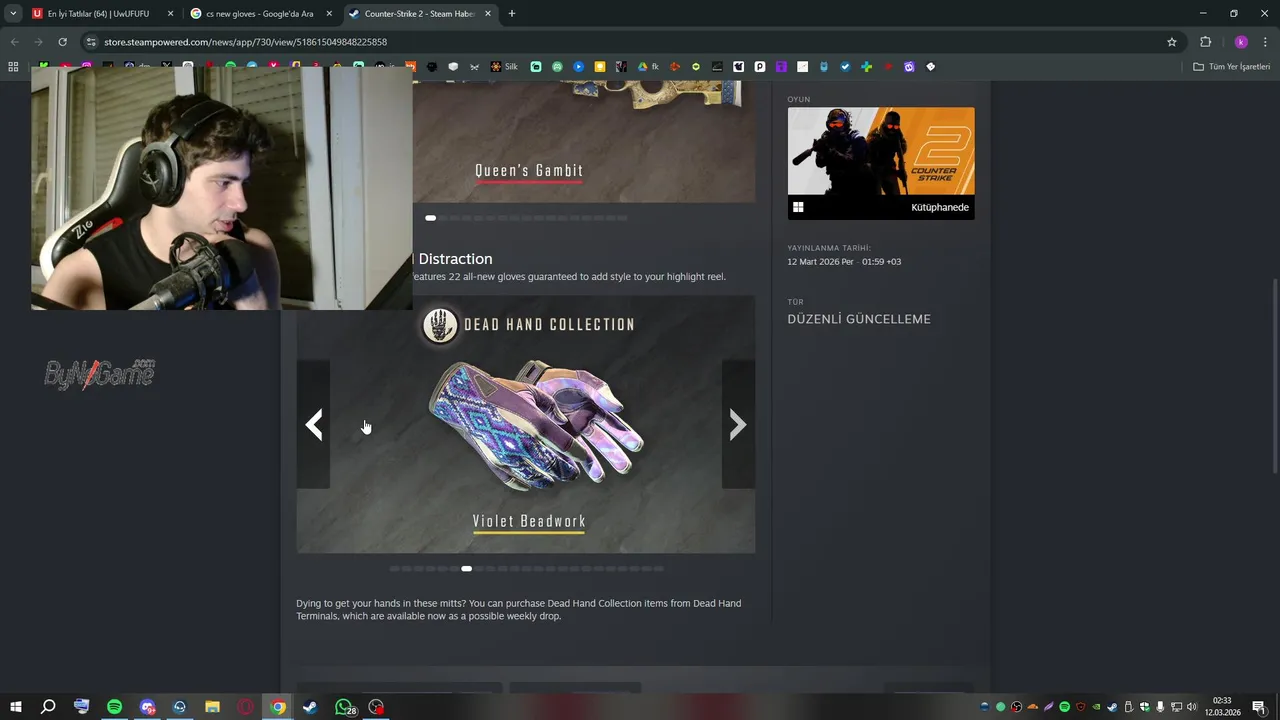Open Chrome extensions puzzle icon
The width and height of the screenshot is (1280, 720).
pos(1205,42)
